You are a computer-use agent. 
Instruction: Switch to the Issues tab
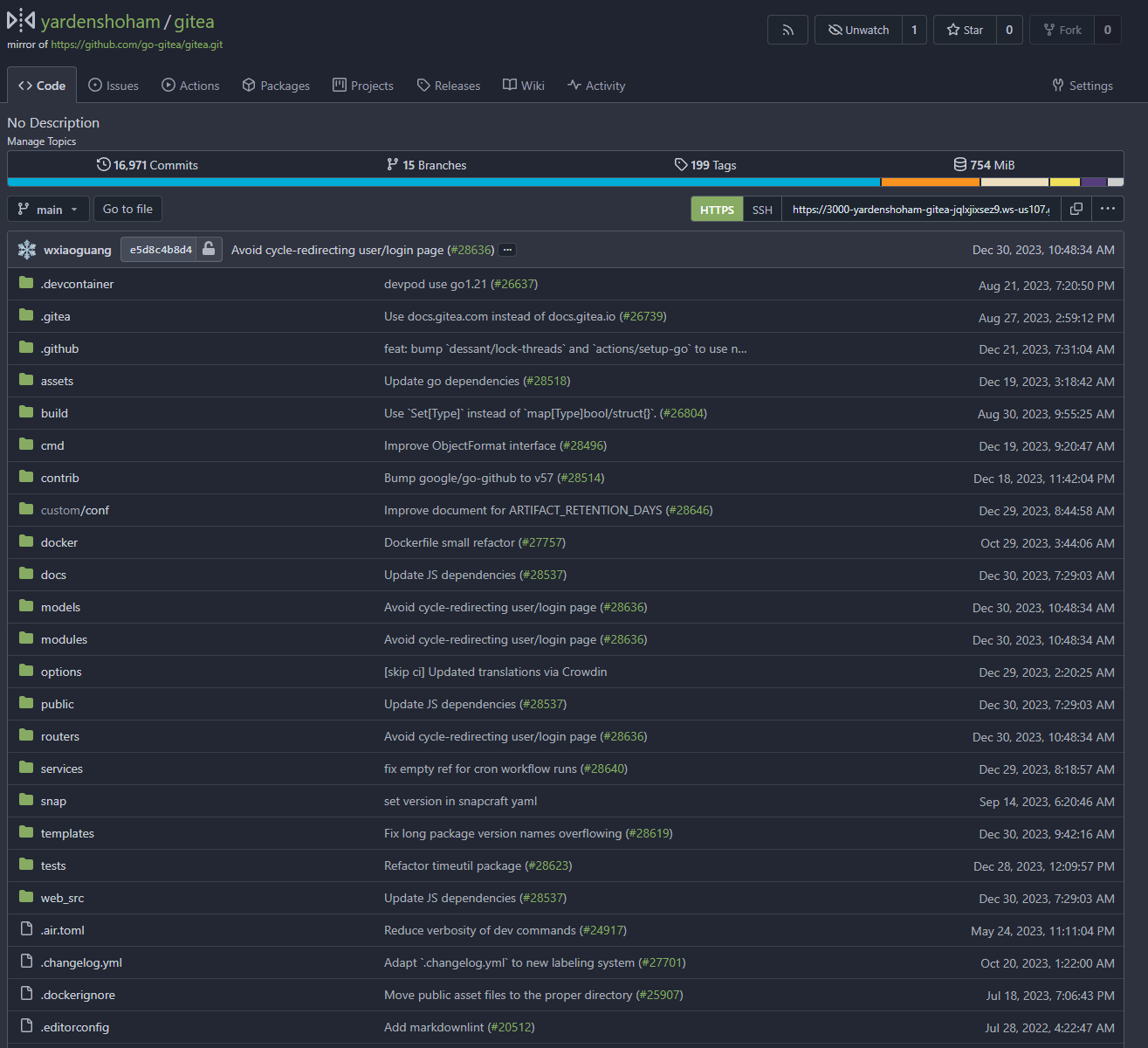(113, 86)
